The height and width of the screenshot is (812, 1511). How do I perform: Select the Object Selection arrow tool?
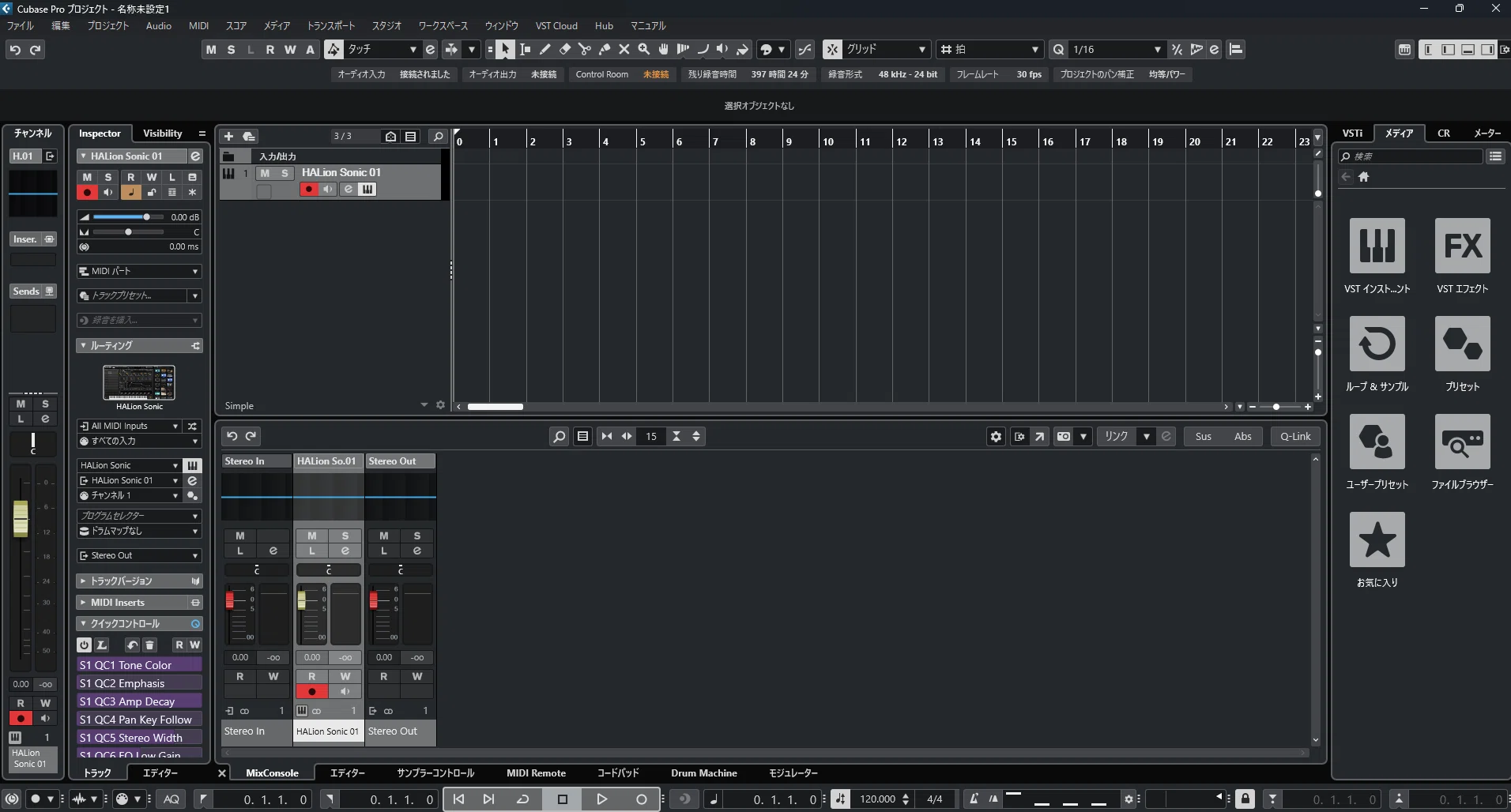coord(506,49)
